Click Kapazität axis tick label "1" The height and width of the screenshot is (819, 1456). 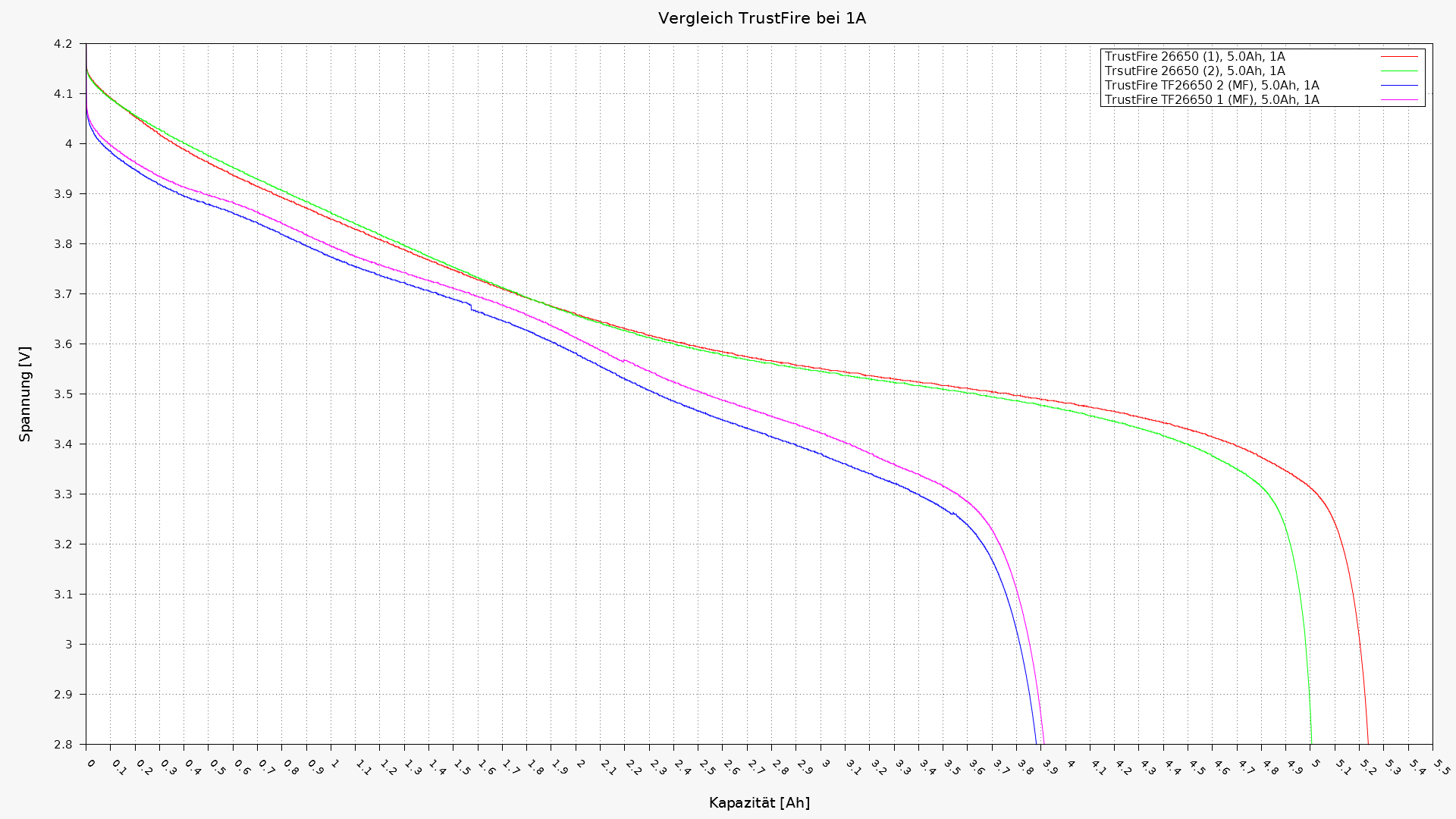tap(336, 763)
